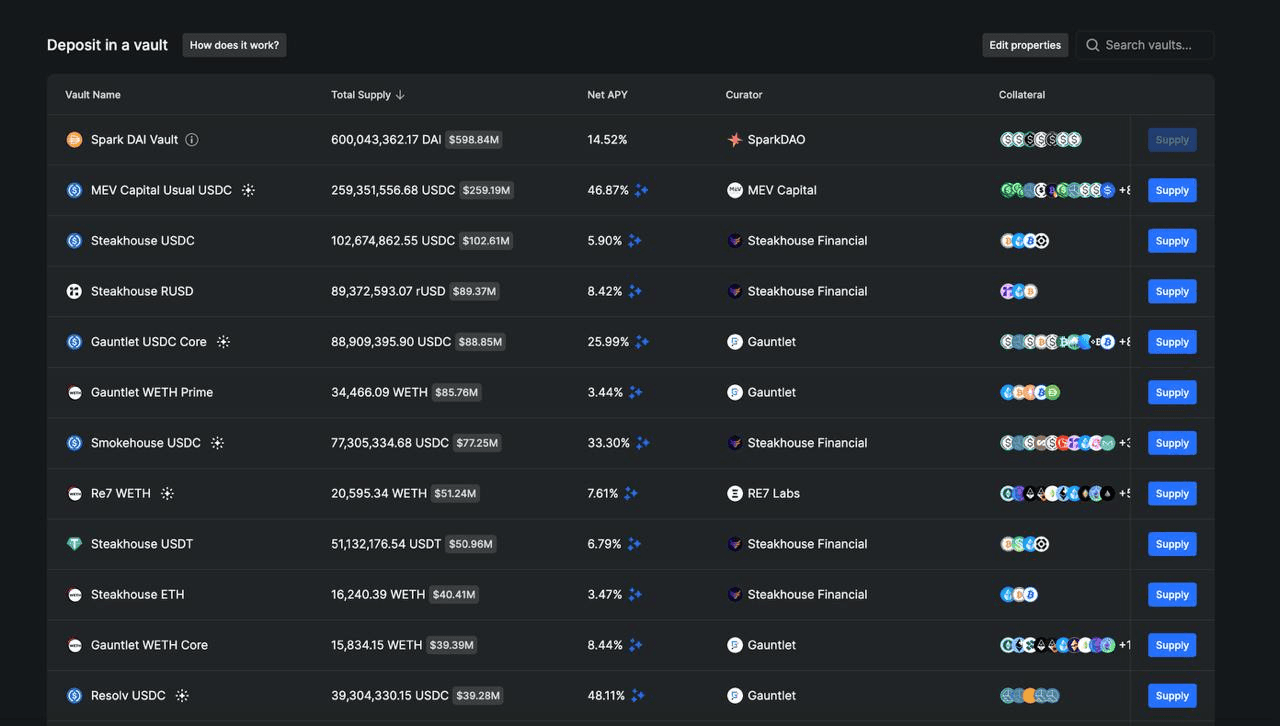Sort by Total Supply column header
The width and height of the screenshot is (1280, 726).
tap(368, 95)
